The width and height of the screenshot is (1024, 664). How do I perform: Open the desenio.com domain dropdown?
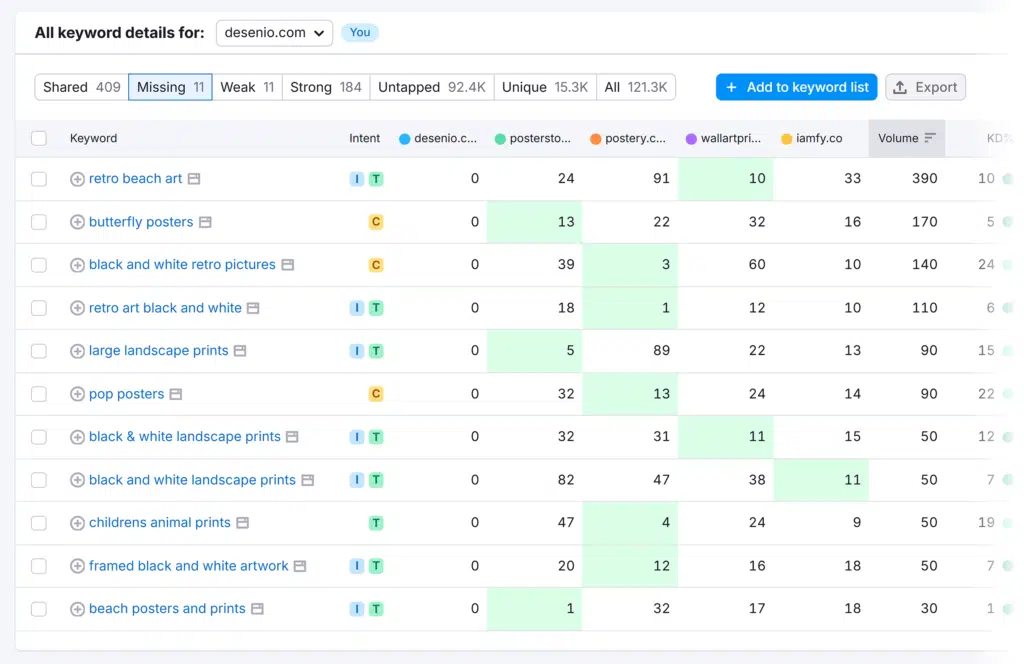click(x=275, y=33)
